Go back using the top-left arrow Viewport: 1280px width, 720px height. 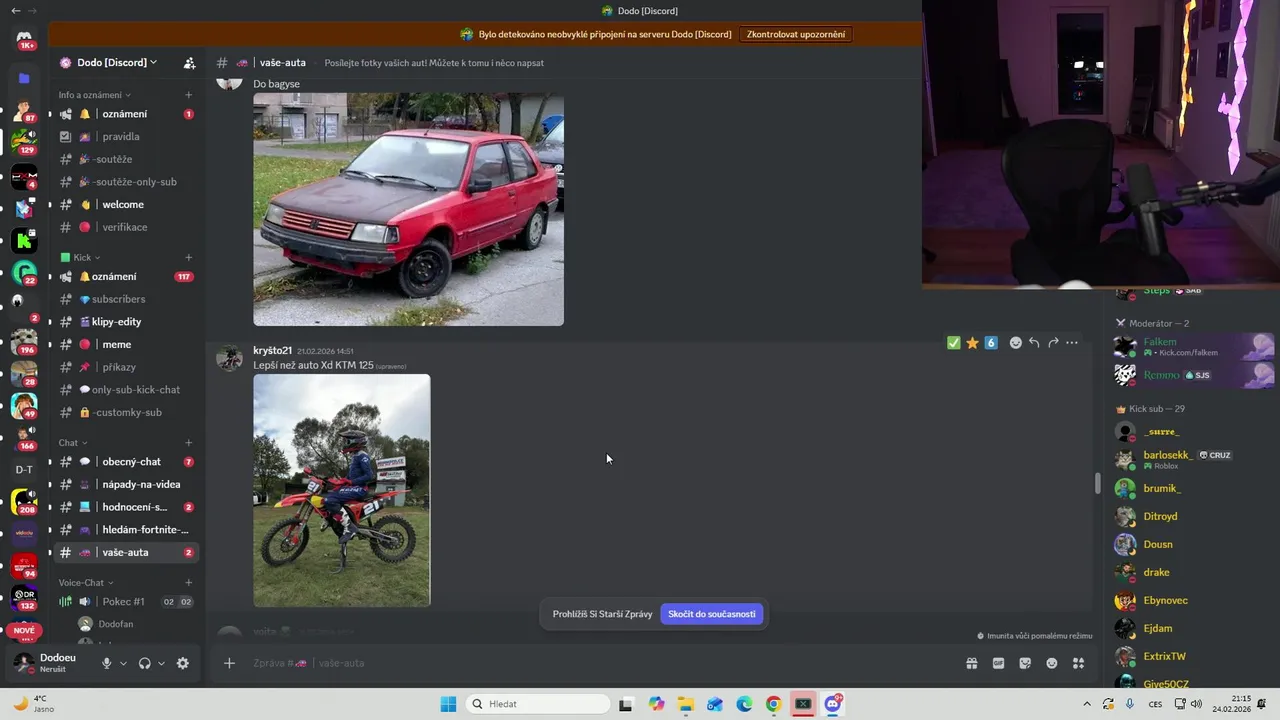15,10
